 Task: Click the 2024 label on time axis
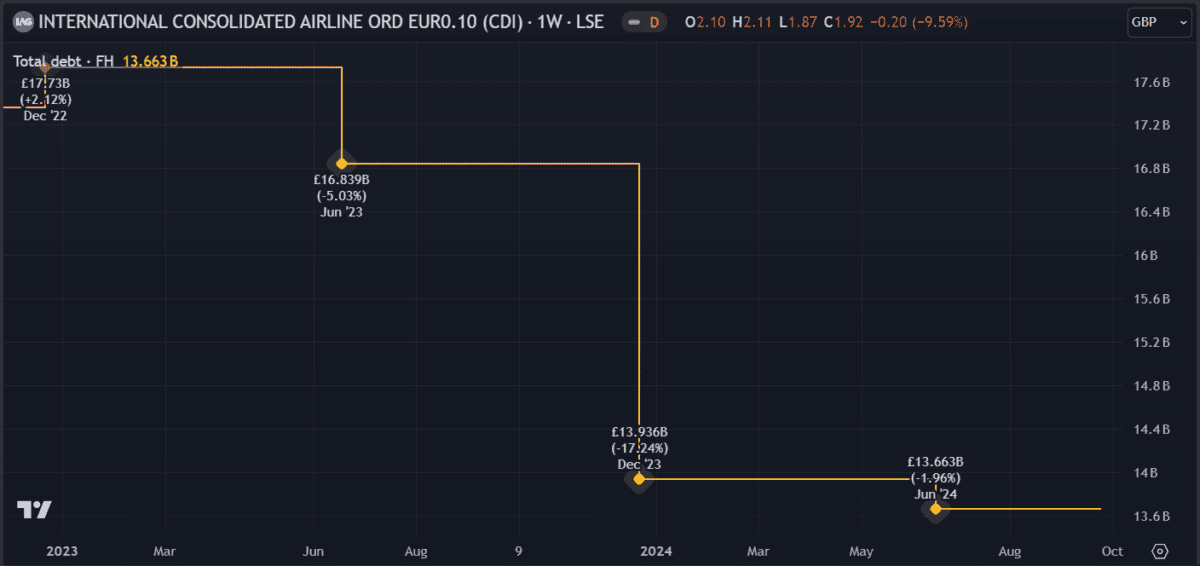click(x=656, y=551)
